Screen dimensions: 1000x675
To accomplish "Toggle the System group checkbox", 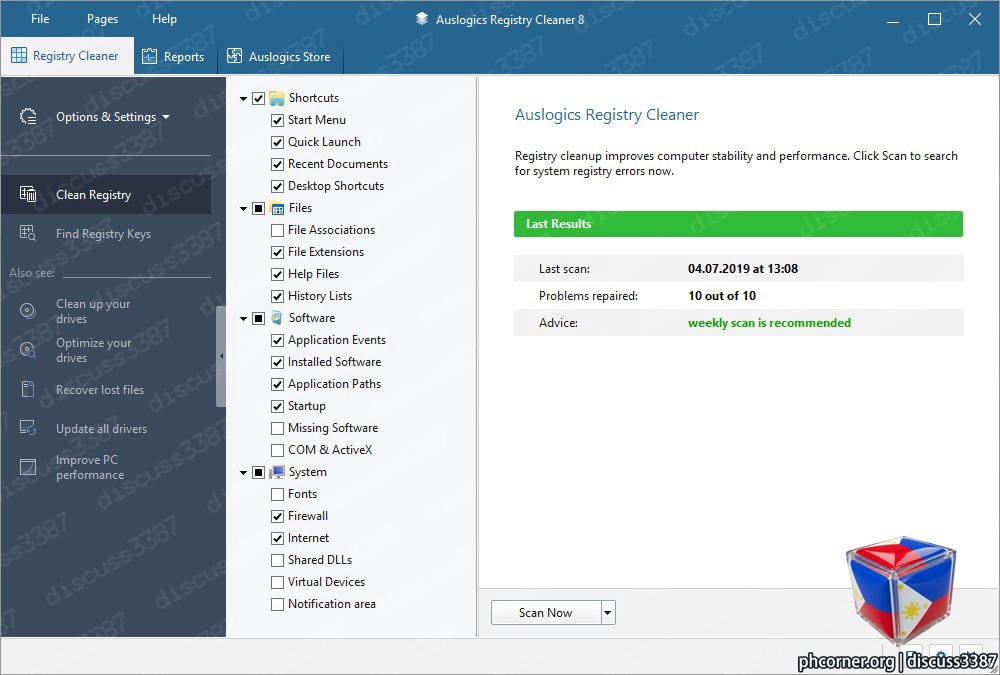I will [258, 472].
